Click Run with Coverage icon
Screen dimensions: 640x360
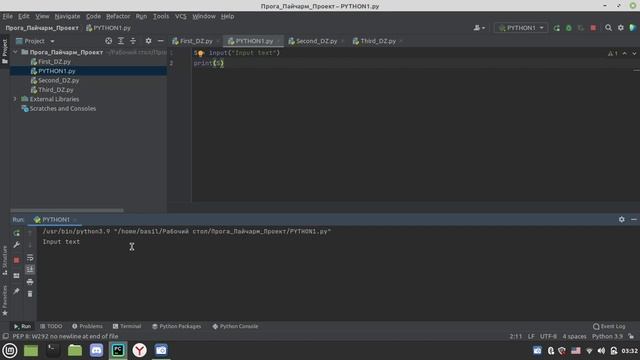[581, 28]
